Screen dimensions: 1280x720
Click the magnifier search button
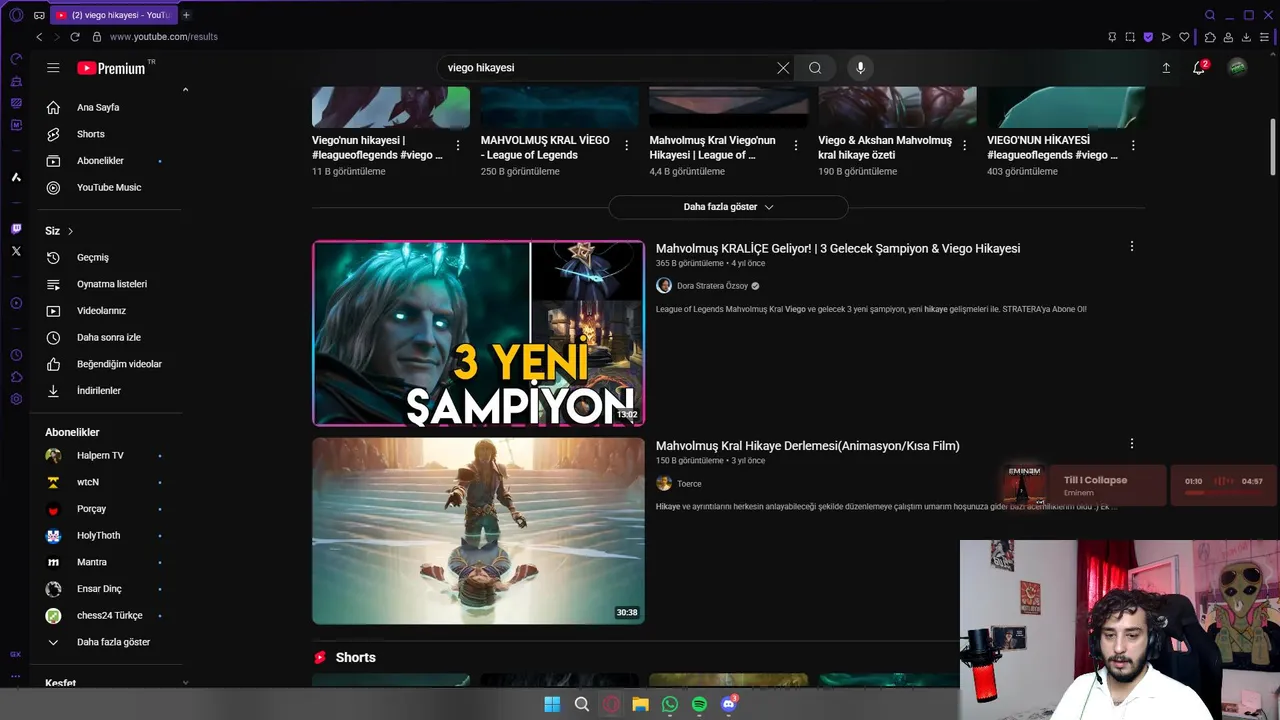pos(815,68)
